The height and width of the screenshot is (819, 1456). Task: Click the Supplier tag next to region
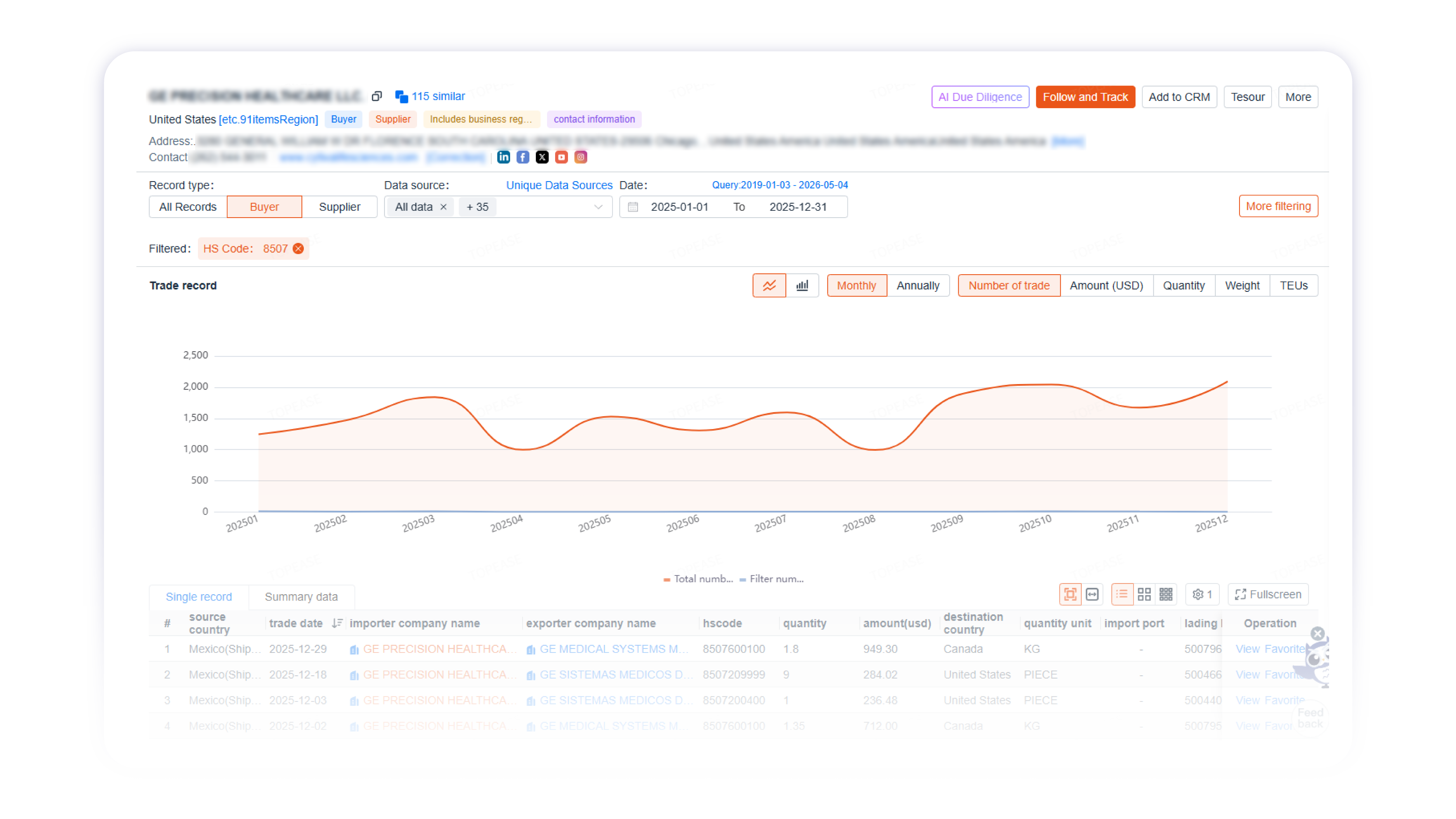point(393,119)
